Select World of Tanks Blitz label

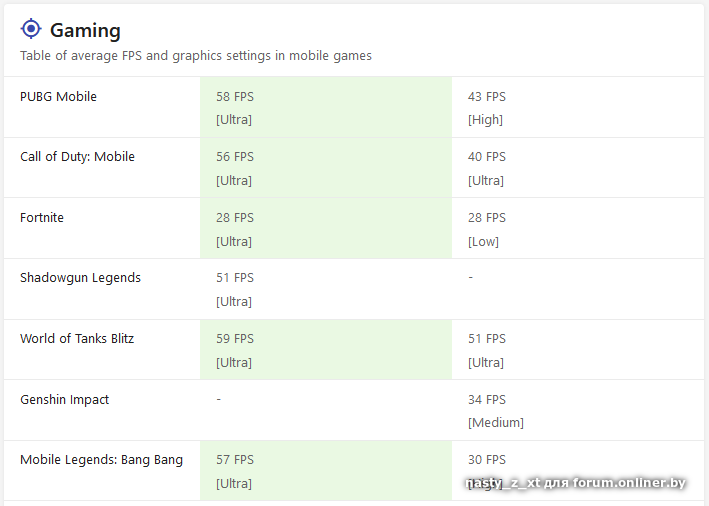coord(77,339)
